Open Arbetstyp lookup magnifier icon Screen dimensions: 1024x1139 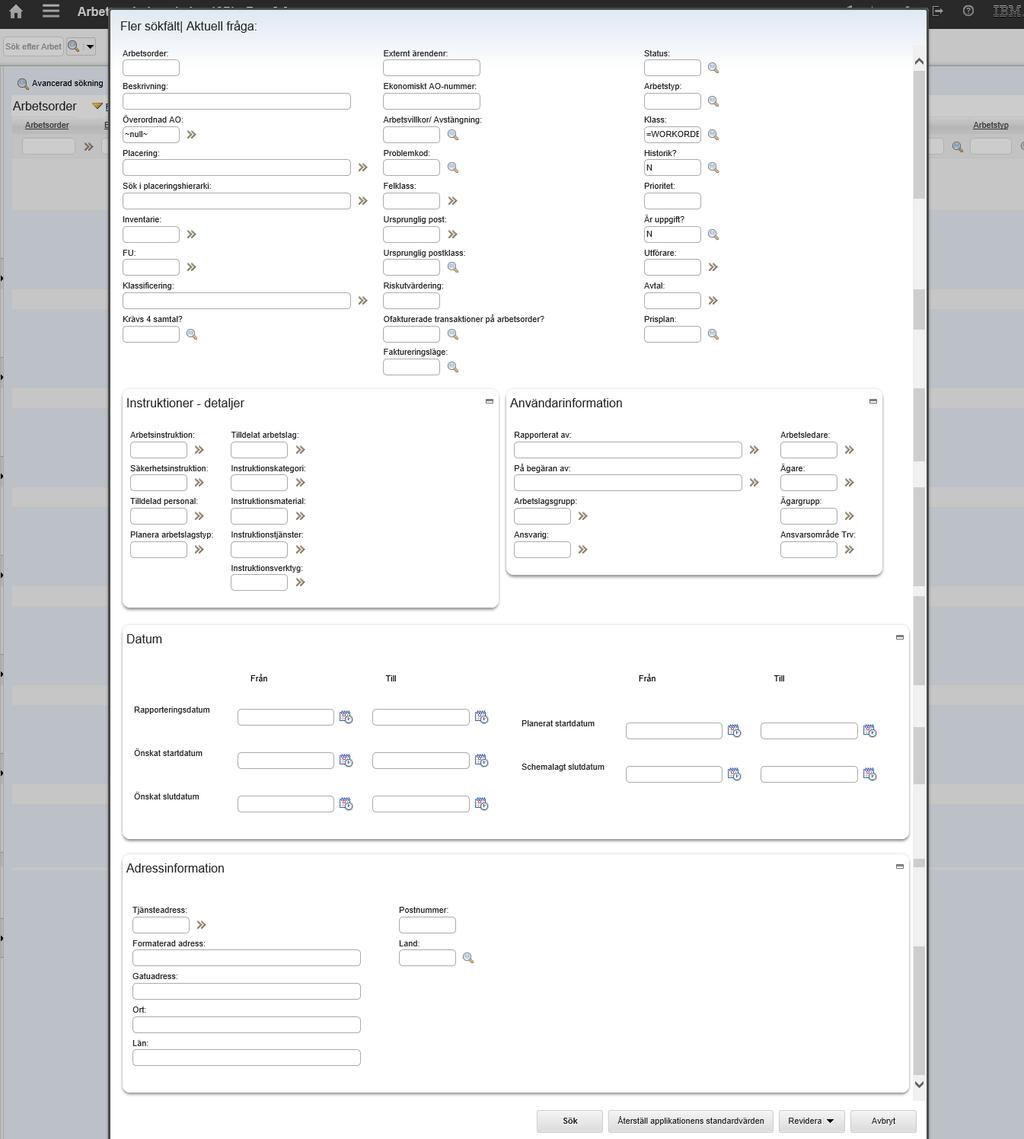[x=713, y=101]
